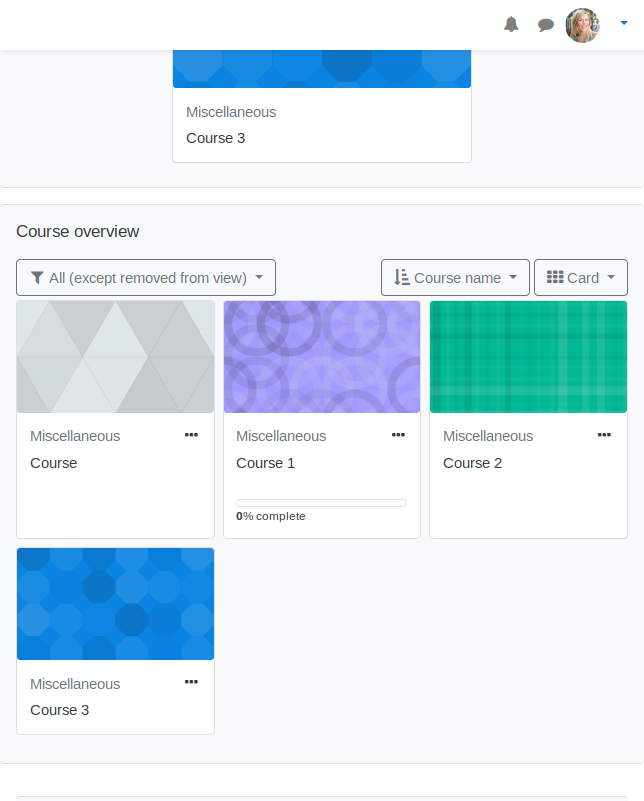Open the three-dot menu for Course 1

pyautogui.click(x=398, y=435)
